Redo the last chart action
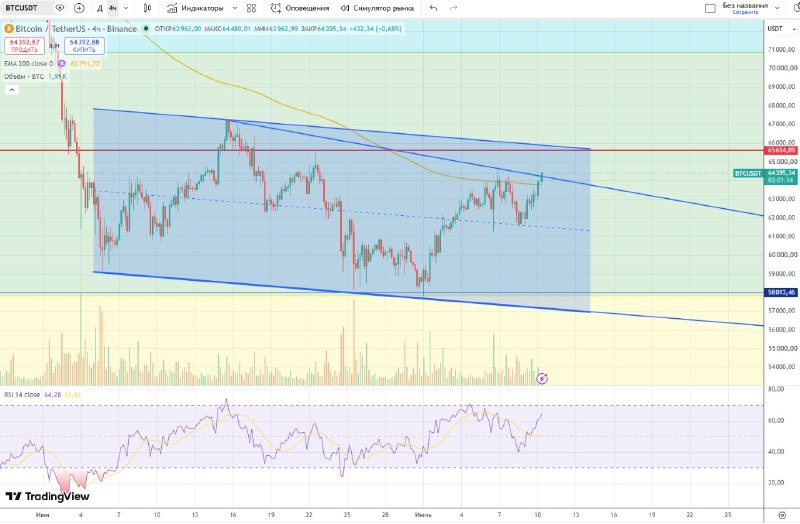The width and height of the screenshot is (800, 524). (x=454, y=8)
